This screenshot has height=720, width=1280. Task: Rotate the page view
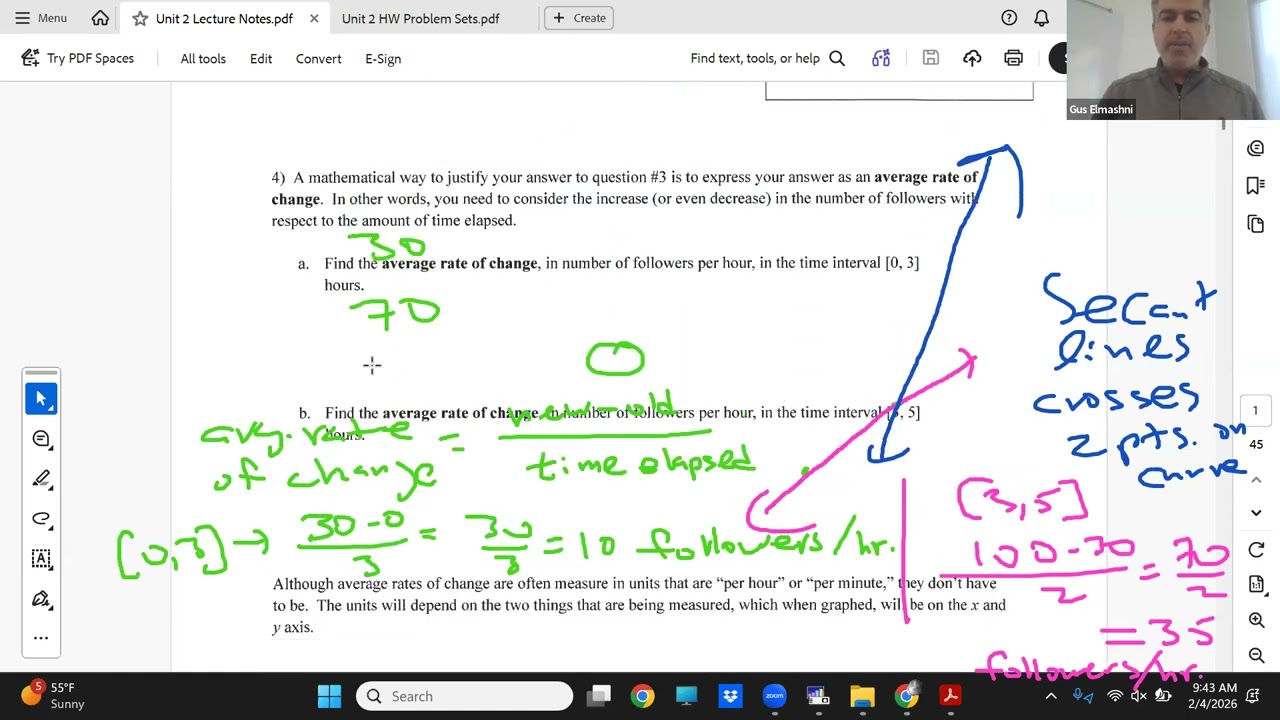coord(1256,550)
